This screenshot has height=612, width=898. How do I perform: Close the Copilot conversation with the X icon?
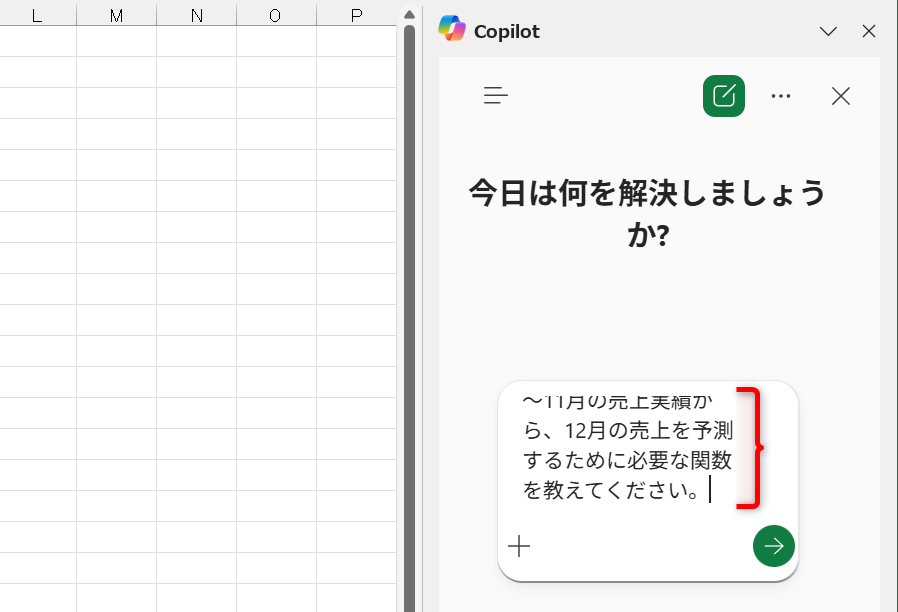pos(840,96)
